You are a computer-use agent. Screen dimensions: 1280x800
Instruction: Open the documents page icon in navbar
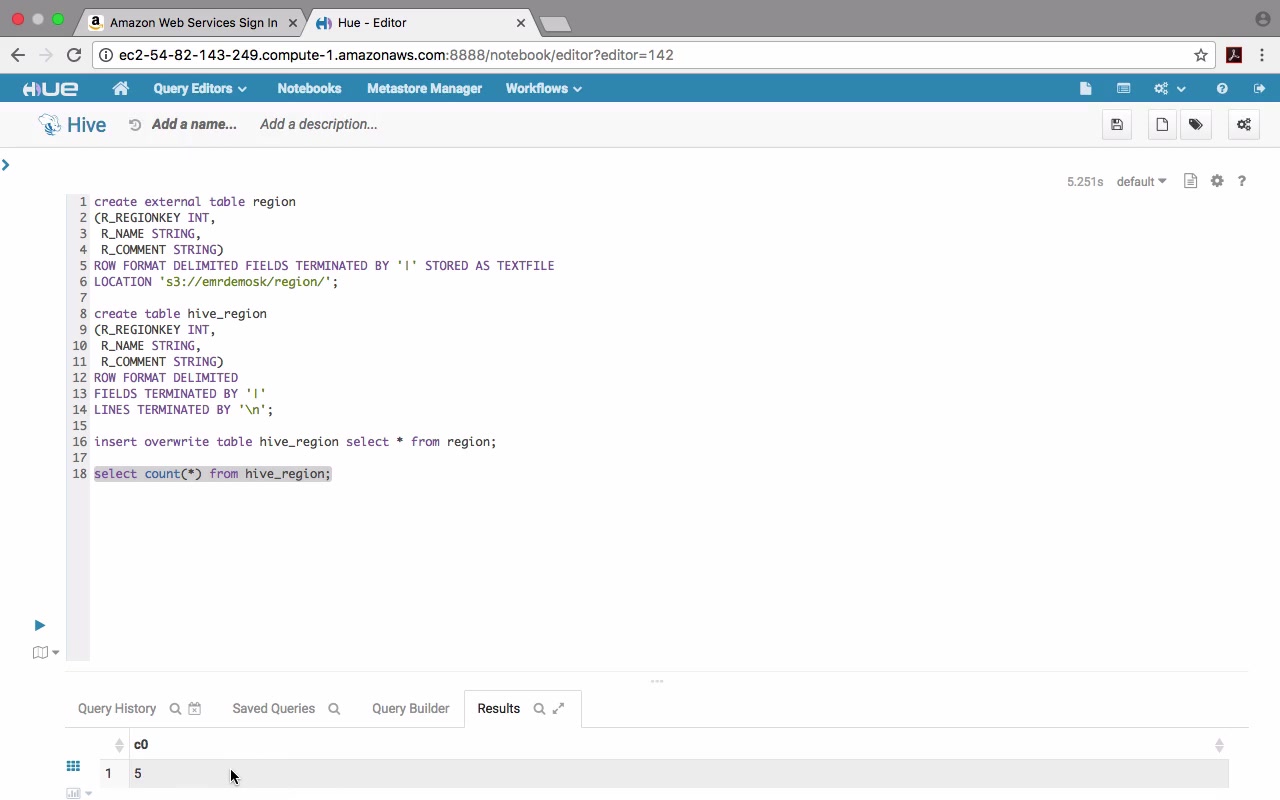(1085, 88)
